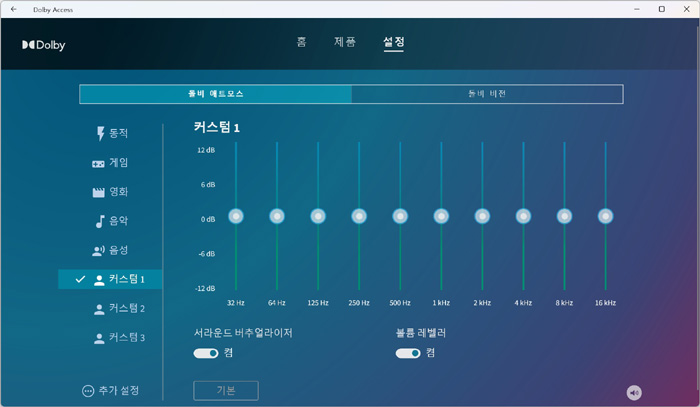Click the 서라운드 버추얼라이저 label
Screen dimensions: 700x407
243,333
